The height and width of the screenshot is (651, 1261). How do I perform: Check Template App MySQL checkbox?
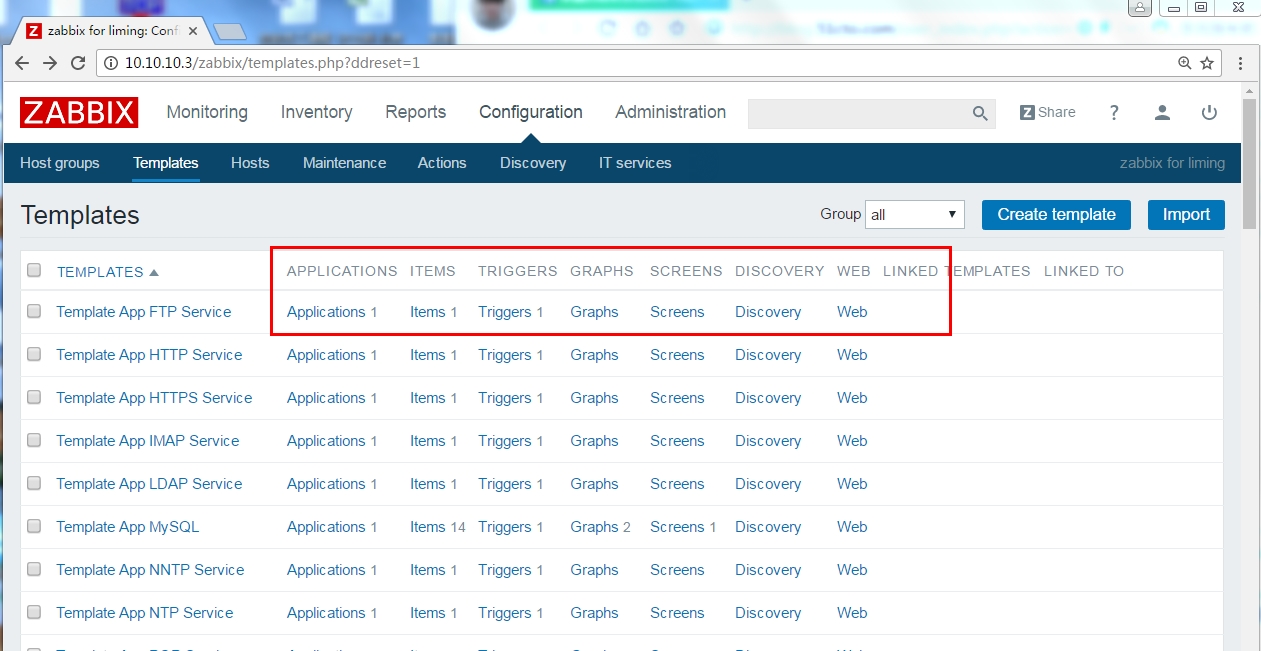(34, 526)
